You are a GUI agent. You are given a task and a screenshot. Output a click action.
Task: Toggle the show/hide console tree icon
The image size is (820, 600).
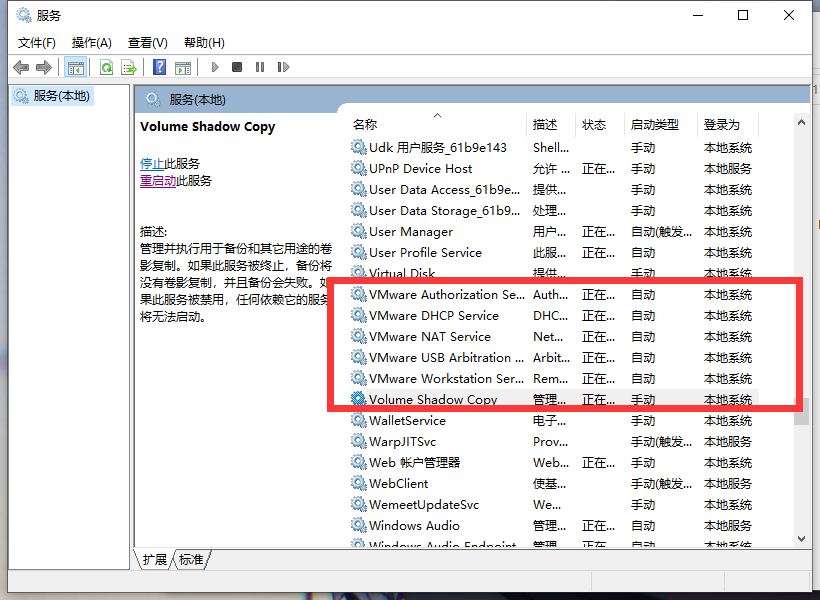(x=75, y=67)
